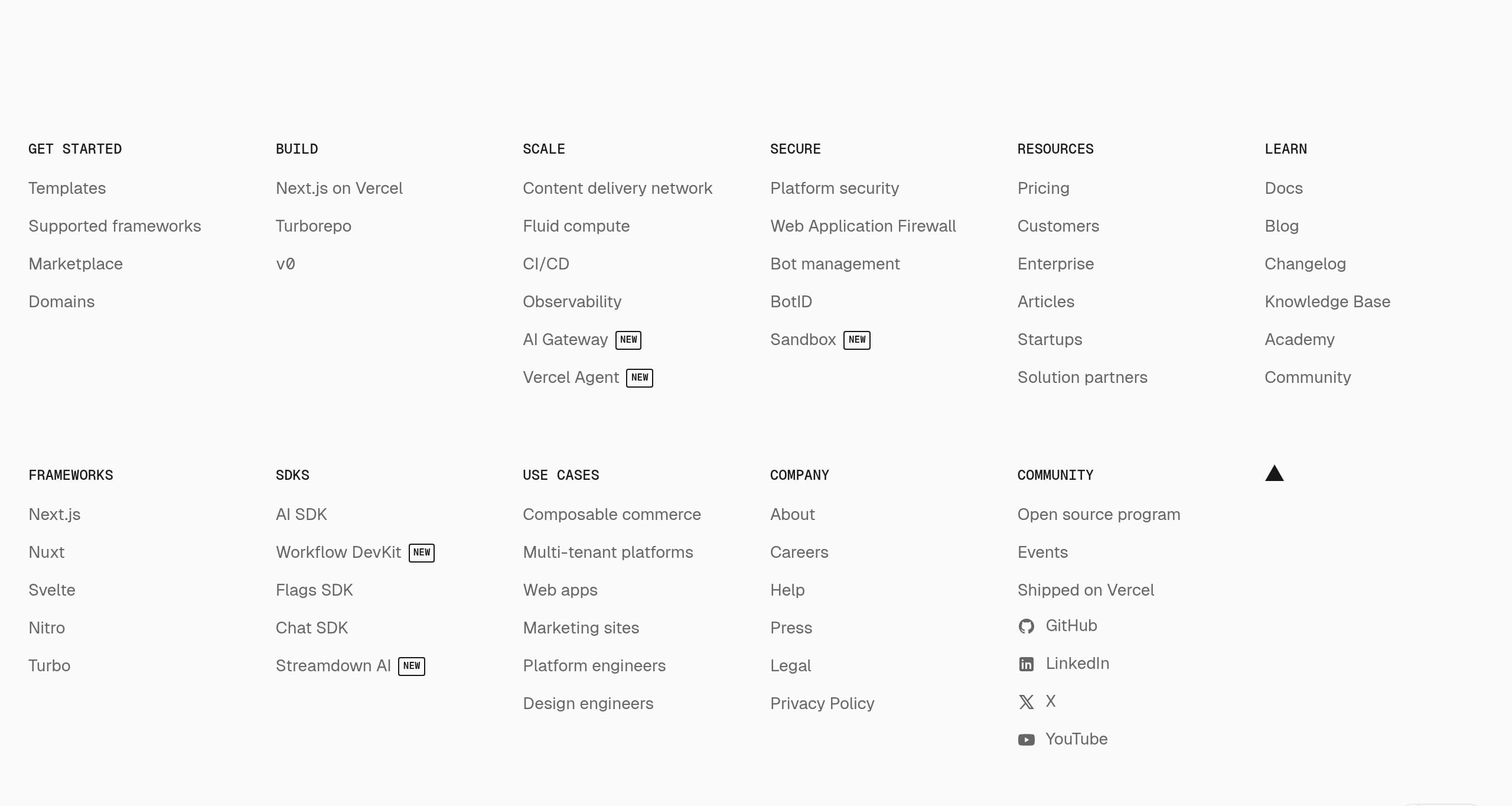Click the Sandbox link under Secure
The image size is (1512, 806).
point(803,339)
